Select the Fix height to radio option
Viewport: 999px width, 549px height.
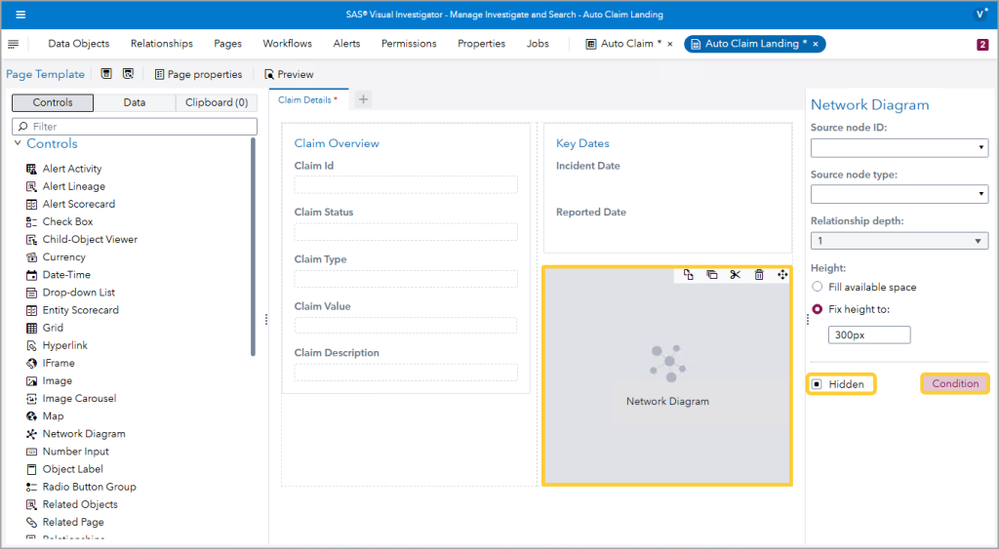point(817,309)
